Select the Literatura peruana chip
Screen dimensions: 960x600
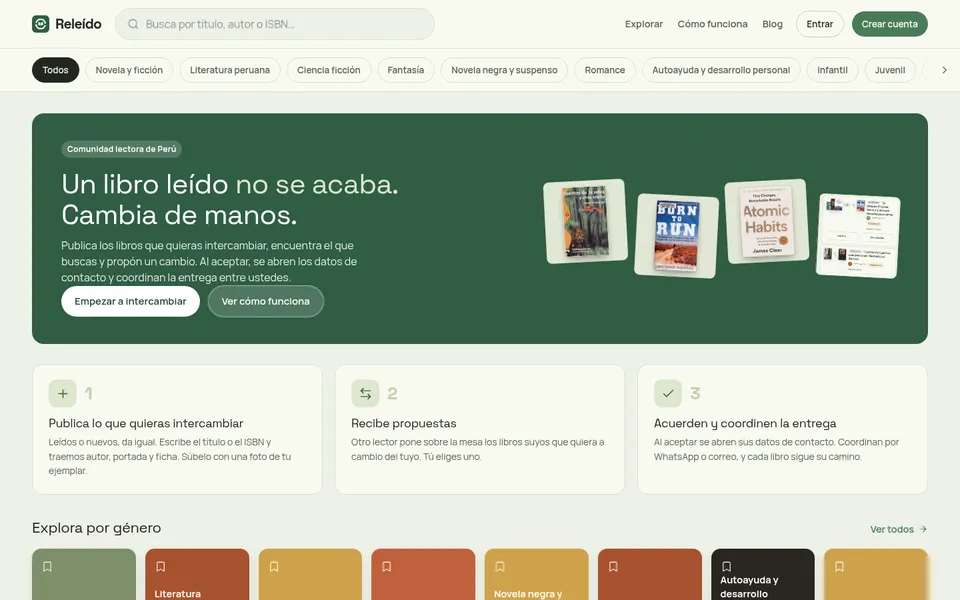pos(230,70)
